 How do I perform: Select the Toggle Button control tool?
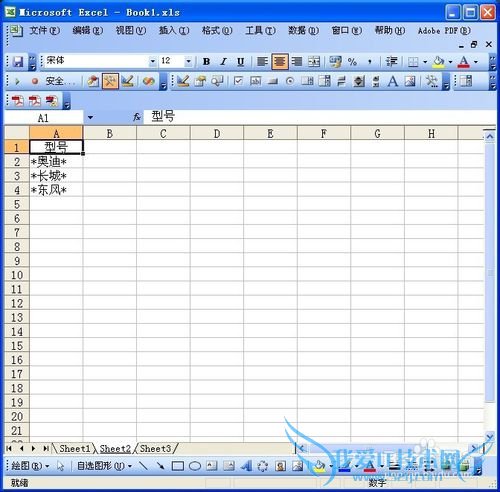pyautogui.click(x=341, y=81)
